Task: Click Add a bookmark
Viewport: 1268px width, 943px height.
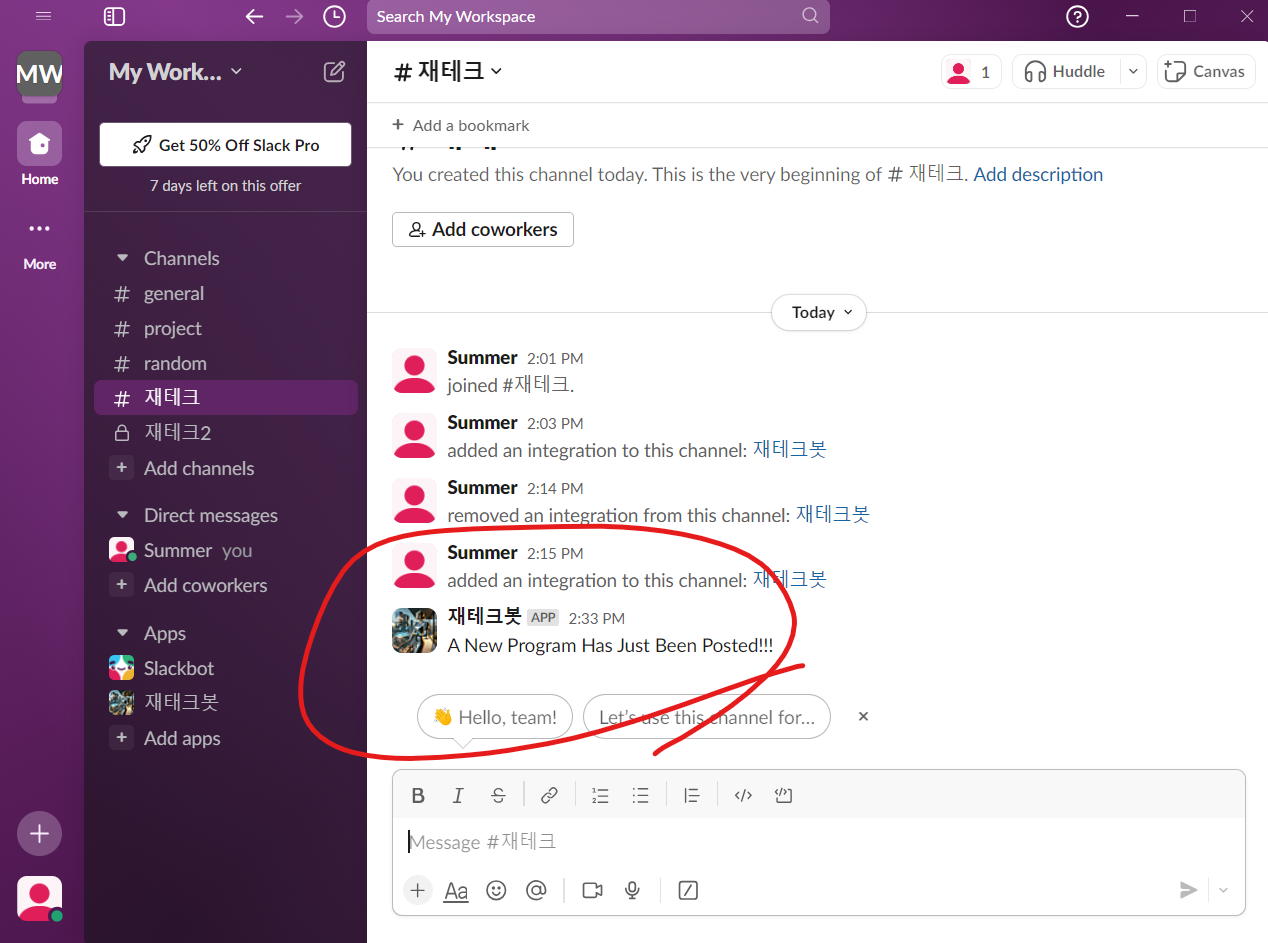Action: (x=460, y=125)
